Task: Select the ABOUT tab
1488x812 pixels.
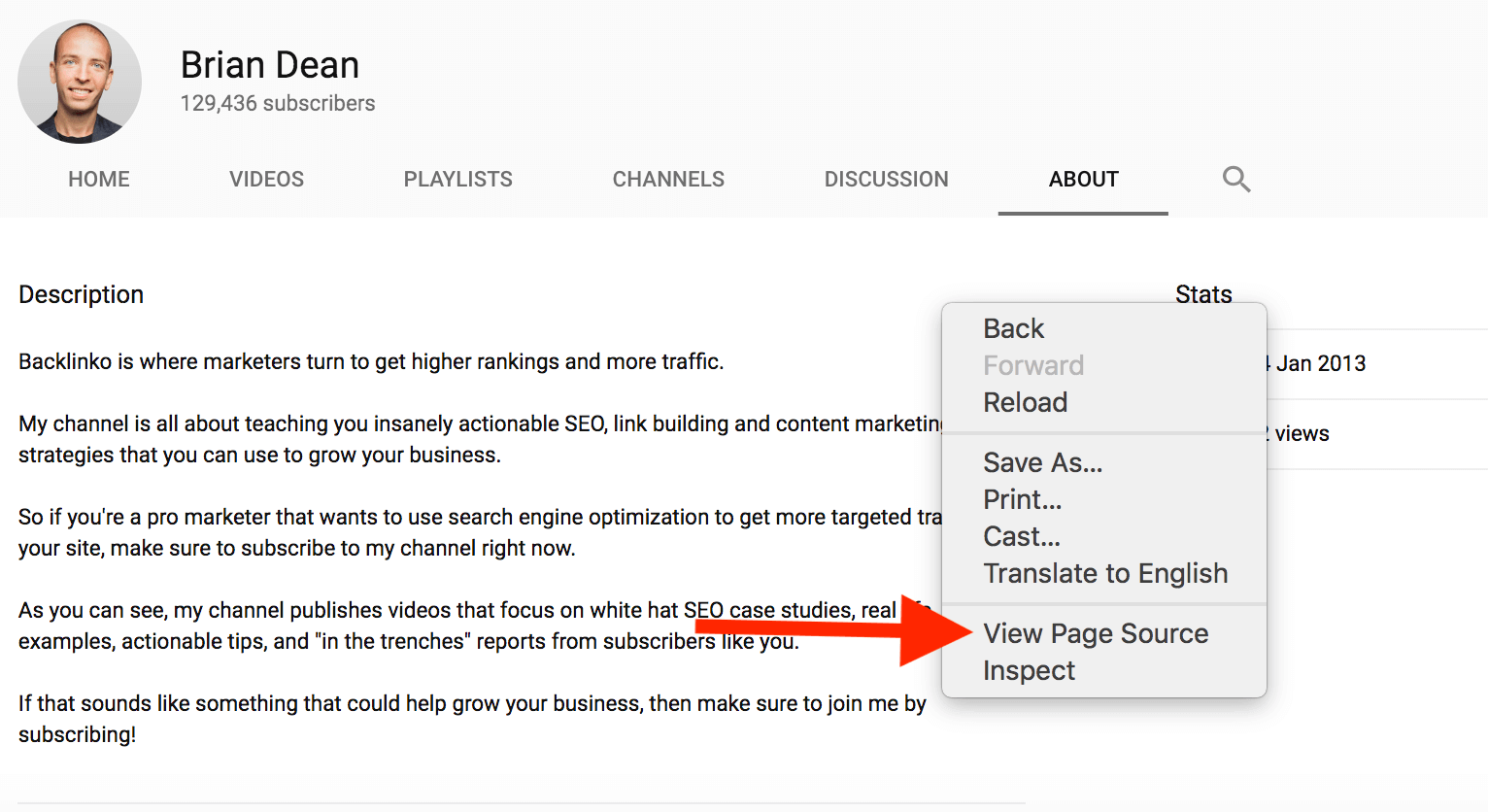Action: click(x=1084, y=180)
